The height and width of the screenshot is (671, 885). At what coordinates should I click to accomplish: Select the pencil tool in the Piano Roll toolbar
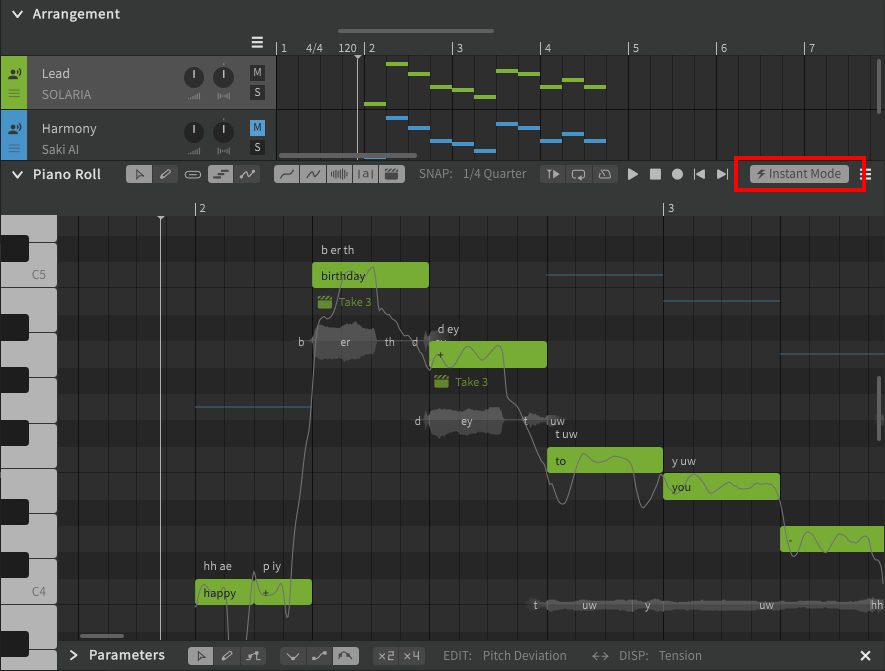(166, 173)
